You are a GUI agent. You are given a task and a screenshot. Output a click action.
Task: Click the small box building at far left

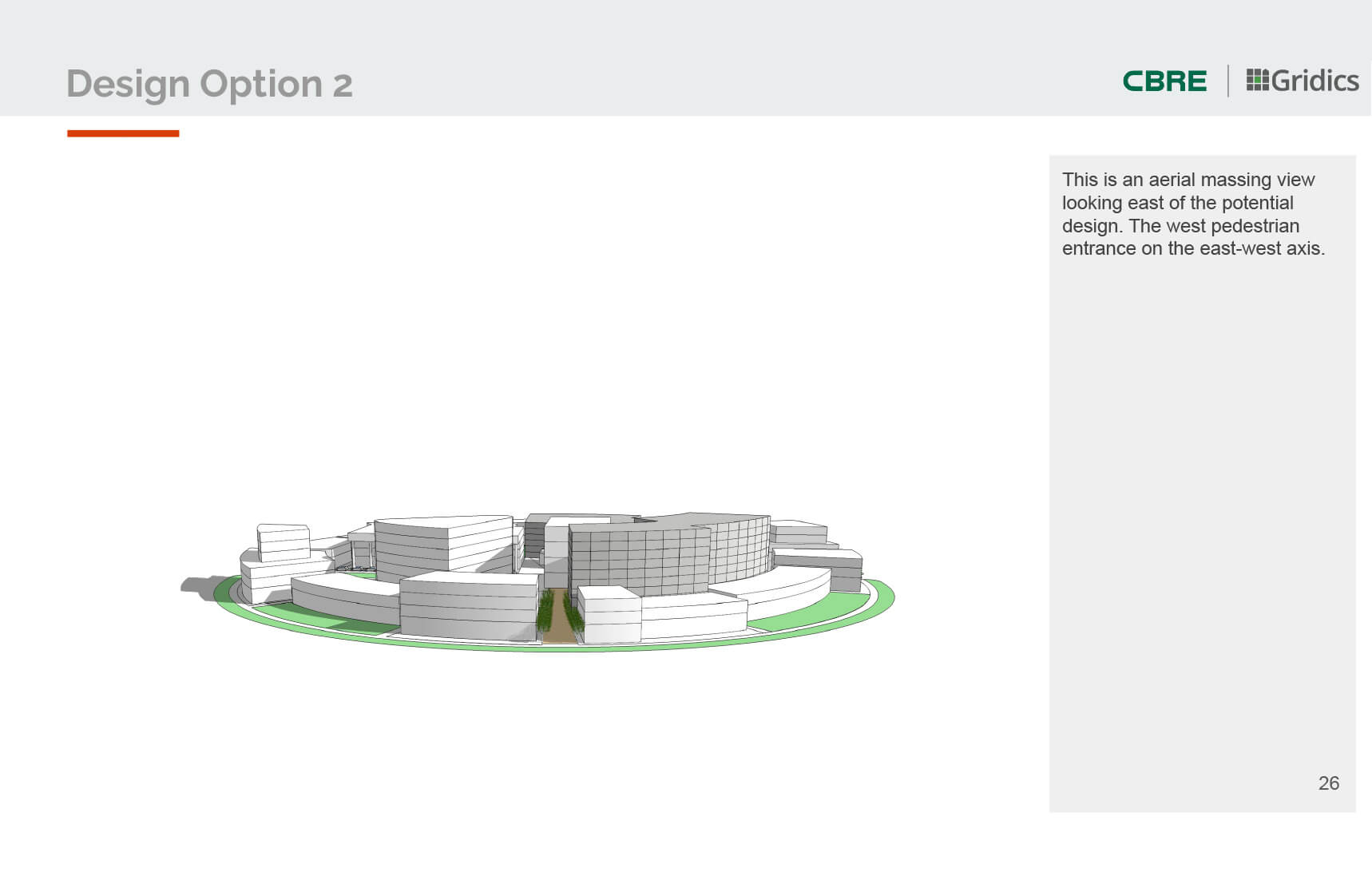tap(284, 541)
